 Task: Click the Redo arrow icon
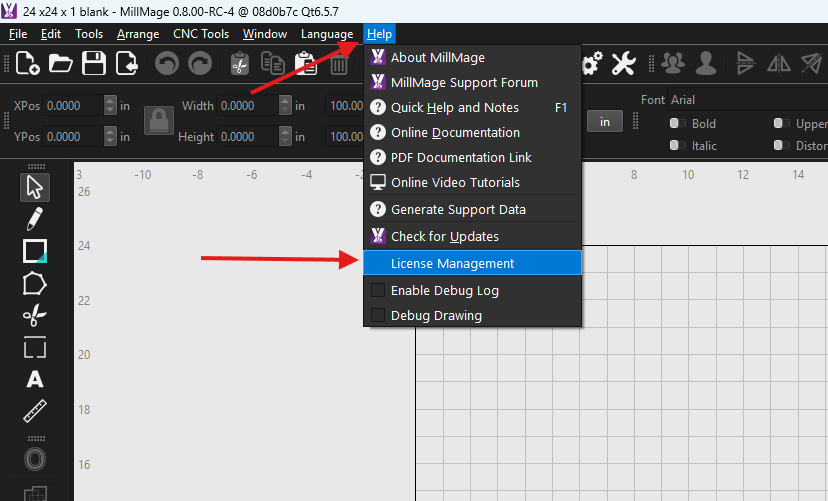pos(200,64)
